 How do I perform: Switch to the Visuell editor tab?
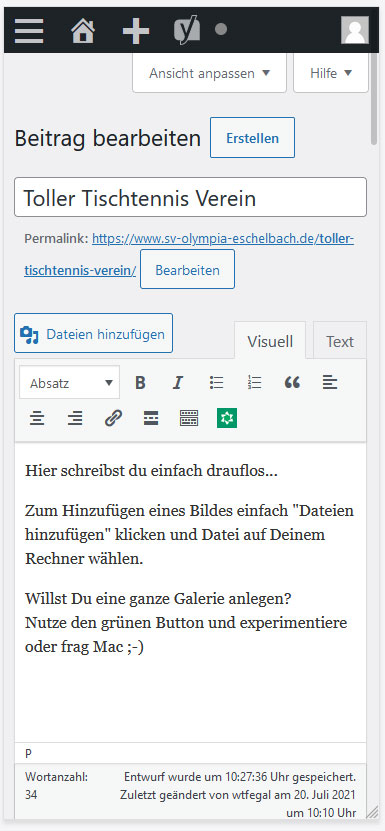pyautogui.click(x=270, y=341)
